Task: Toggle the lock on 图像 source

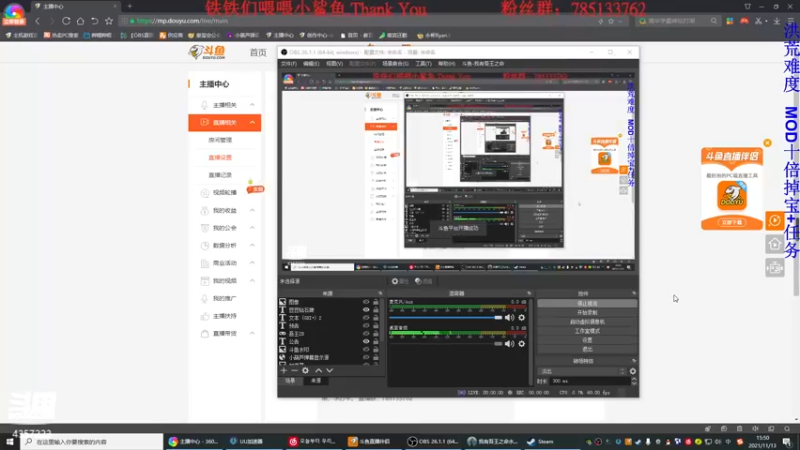Action: (x=376, y=302)
